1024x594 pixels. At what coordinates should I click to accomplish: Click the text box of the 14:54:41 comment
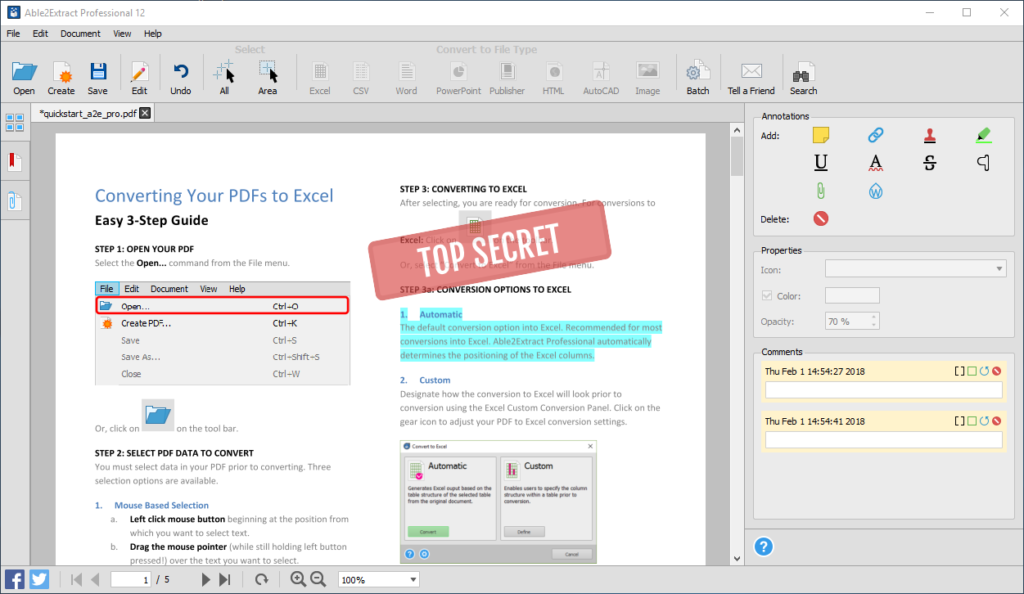[883, 441]
